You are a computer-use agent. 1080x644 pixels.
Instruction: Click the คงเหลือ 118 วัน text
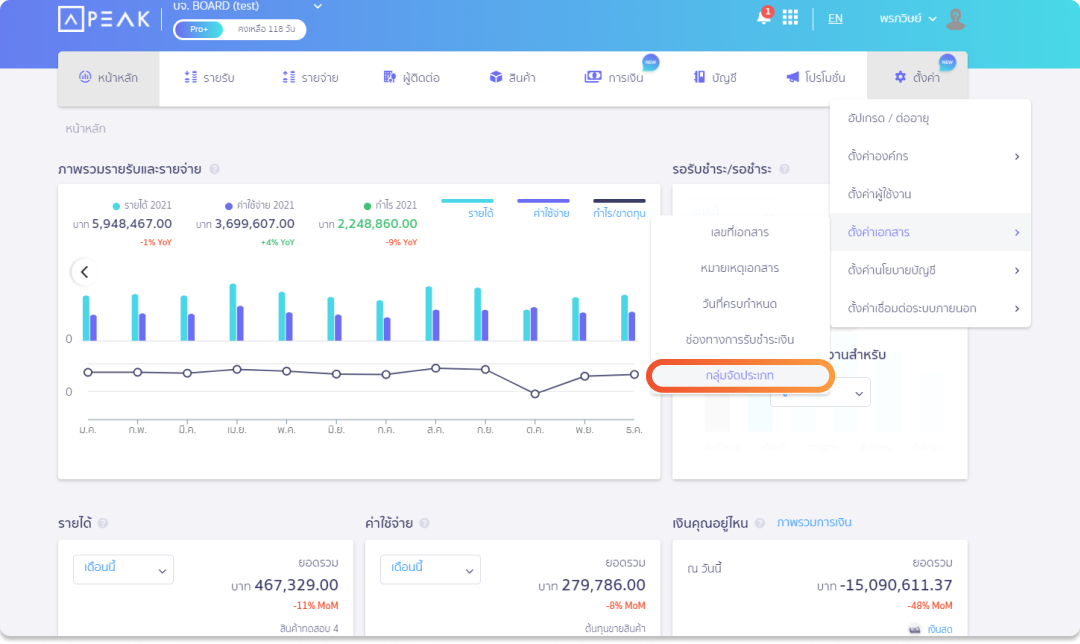266,29
